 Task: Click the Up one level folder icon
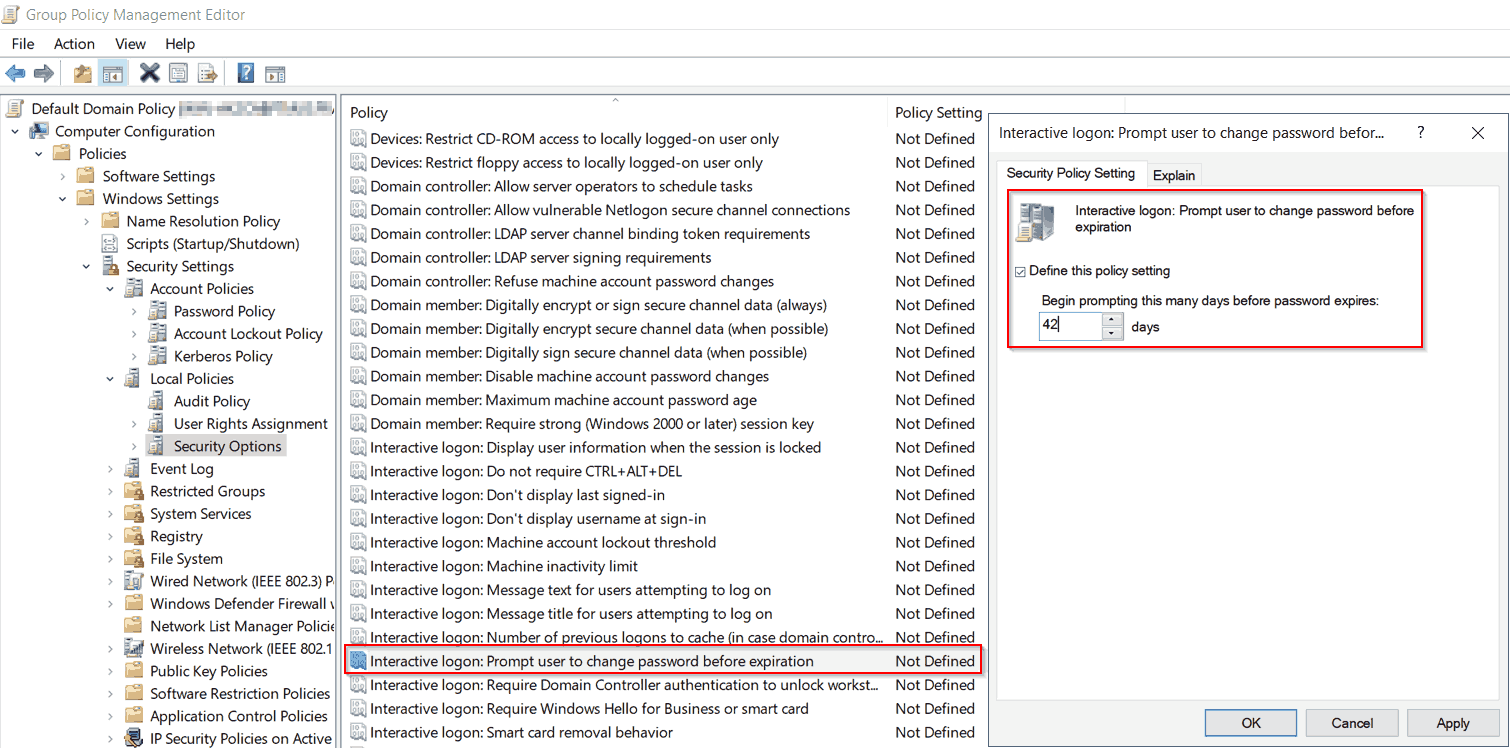(82, 72)
